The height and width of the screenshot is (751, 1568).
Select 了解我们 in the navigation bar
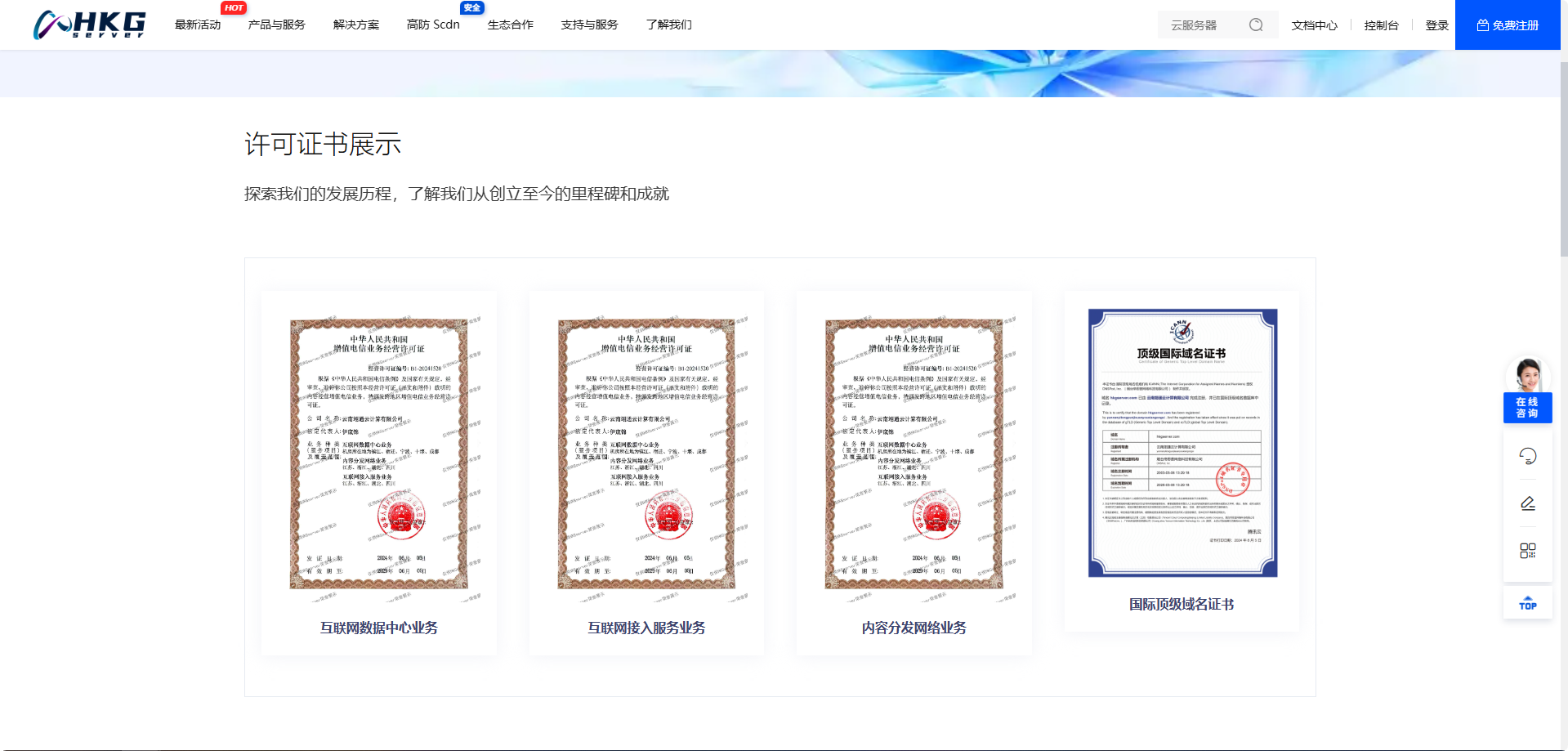click(x=668, y=25)
